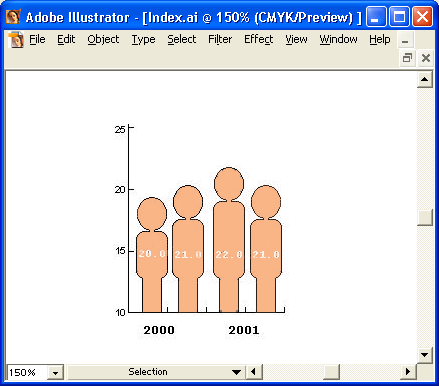
Task: Click the vertical scrollbar up arrow
Action: tap(425, 79)
